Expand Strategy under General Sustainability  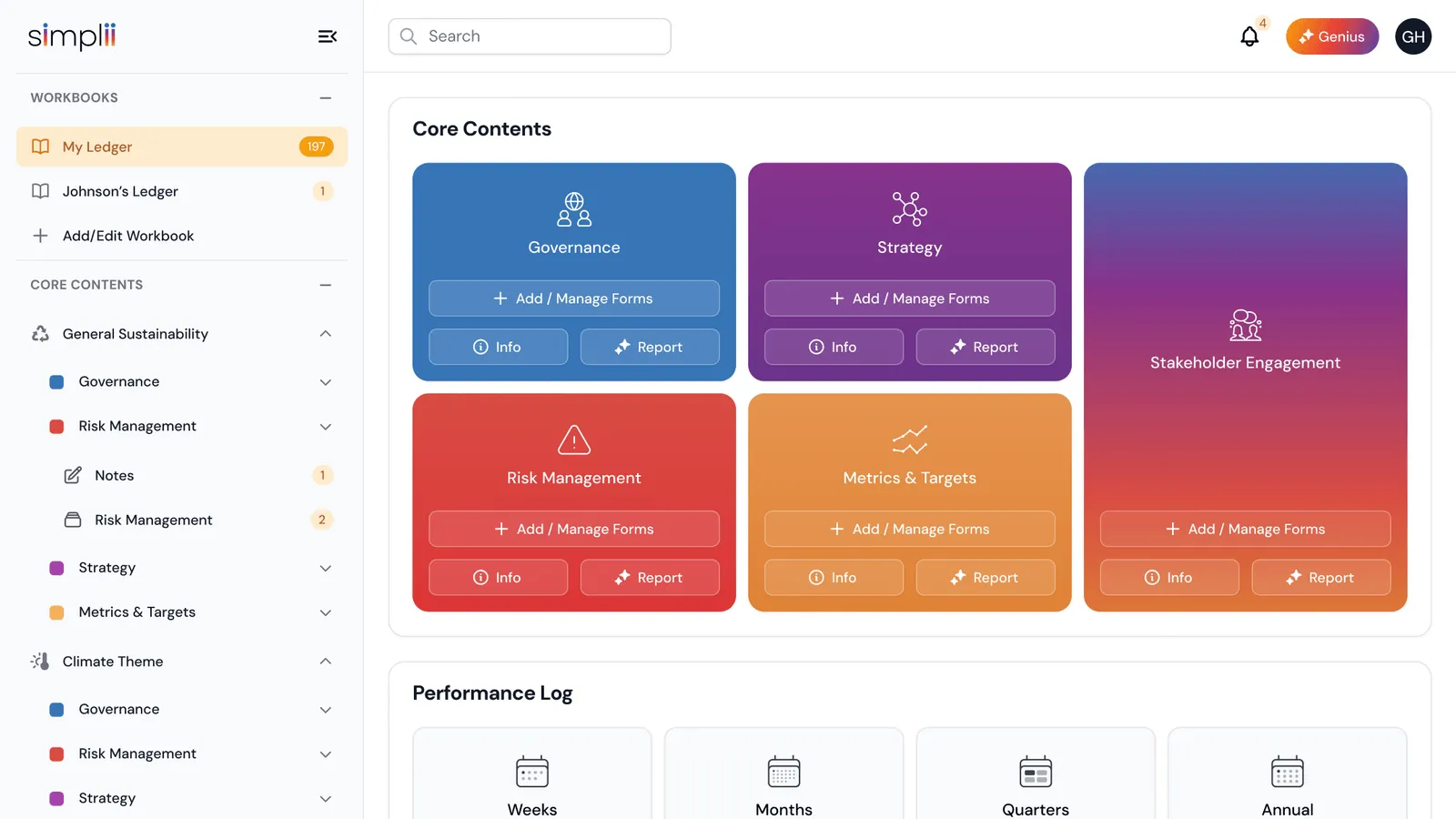point(326,568)
